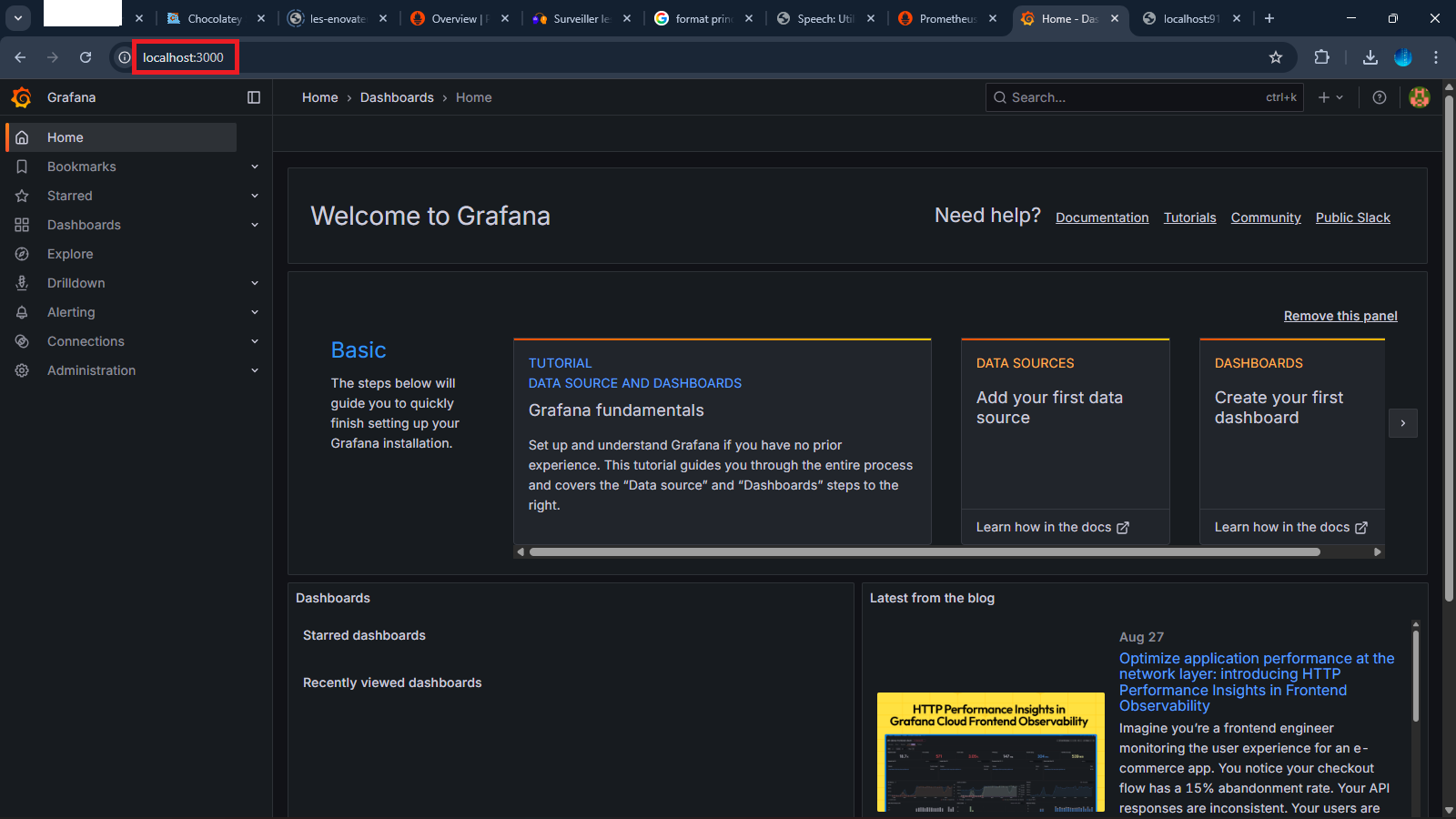Open the user profile avatar
Image resolution: width=1456 pixels, height=819 pixels.
click(x=1419, y=97)
